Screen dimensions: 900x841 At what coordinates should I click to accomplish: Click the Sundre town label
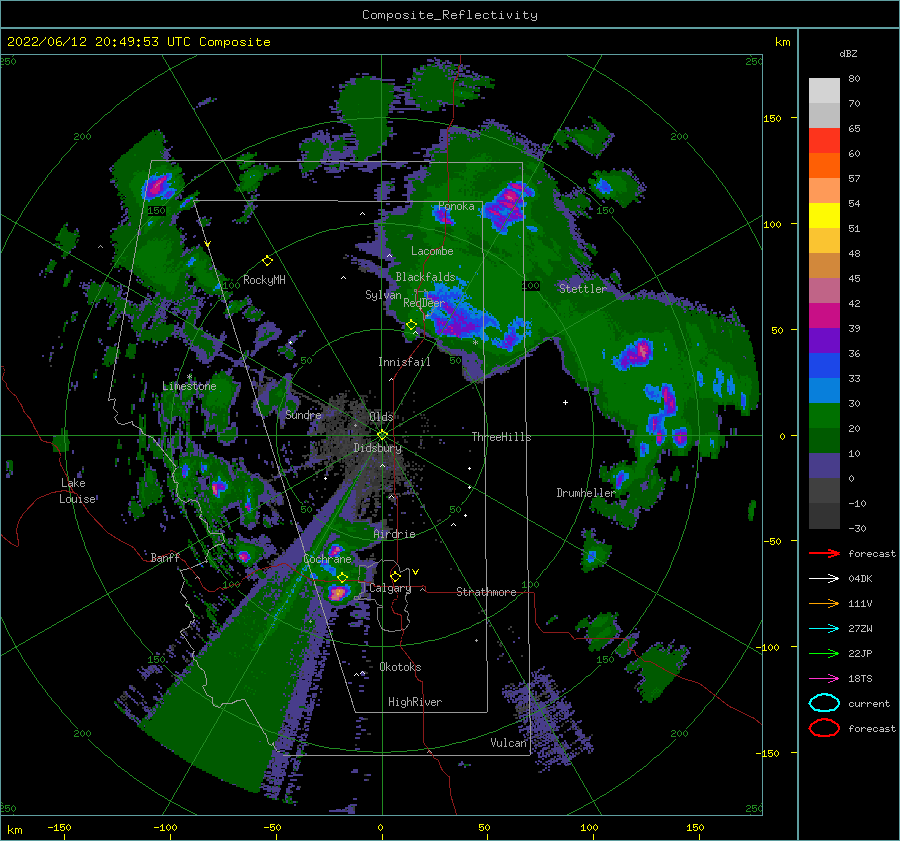[x=303, y=414]
